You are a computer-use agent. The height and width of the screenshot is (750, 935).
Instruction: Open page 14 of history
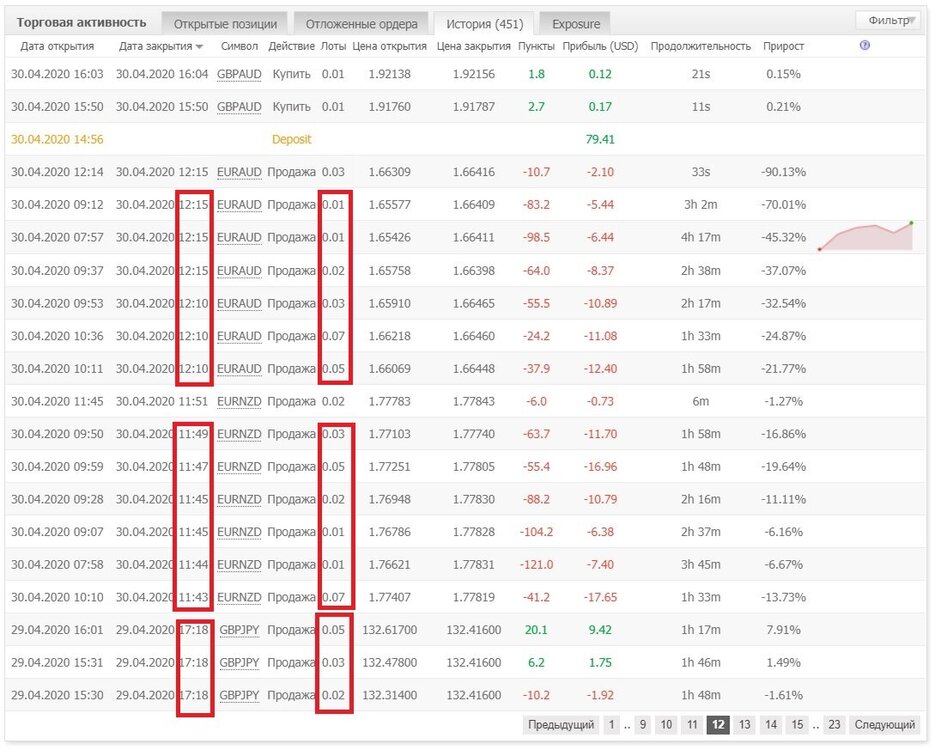point(771,724)
